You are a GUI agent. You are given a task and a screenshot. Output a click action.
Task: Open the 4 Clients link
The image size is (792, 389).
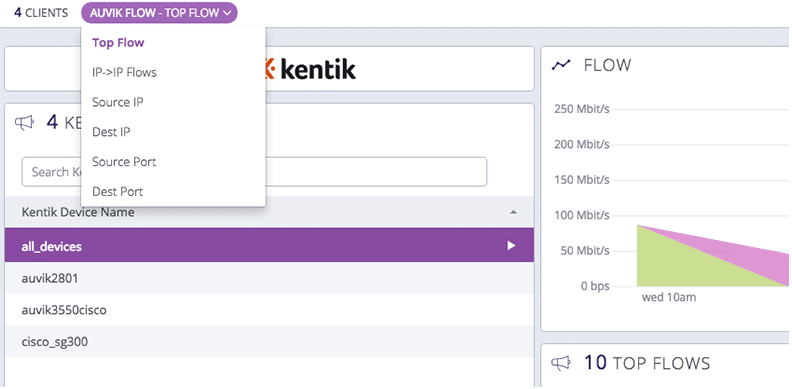pyautogui.click(x=41, y=13)
